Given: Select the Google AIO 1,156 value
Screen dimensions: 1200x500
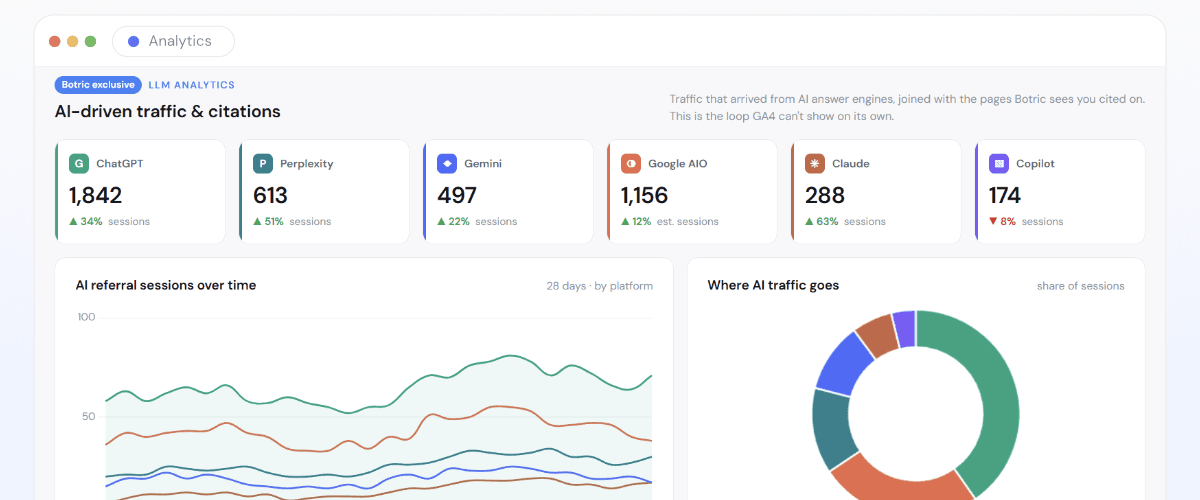Looking at the screenshot, I should click(645, 195).
